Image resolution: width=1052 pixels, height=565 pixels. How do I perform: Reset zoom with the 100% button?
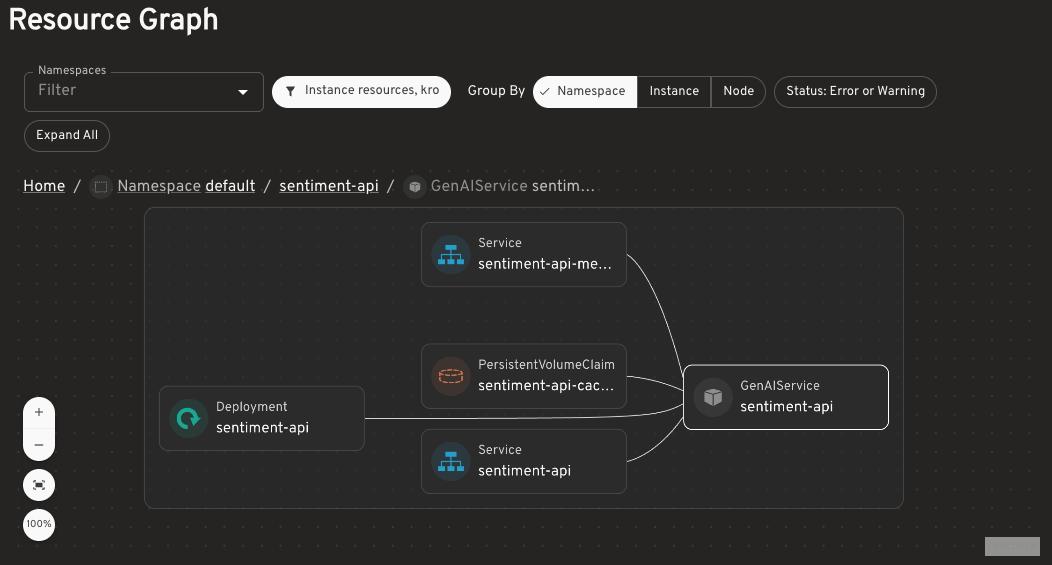point(39,524)
